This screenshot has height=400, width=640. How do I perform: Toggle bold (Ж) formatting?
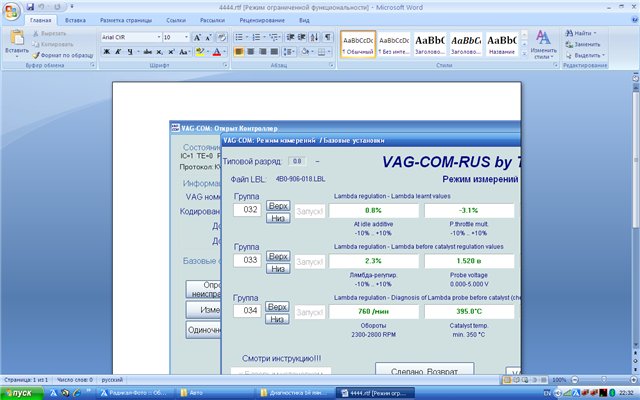pos(107,52)
